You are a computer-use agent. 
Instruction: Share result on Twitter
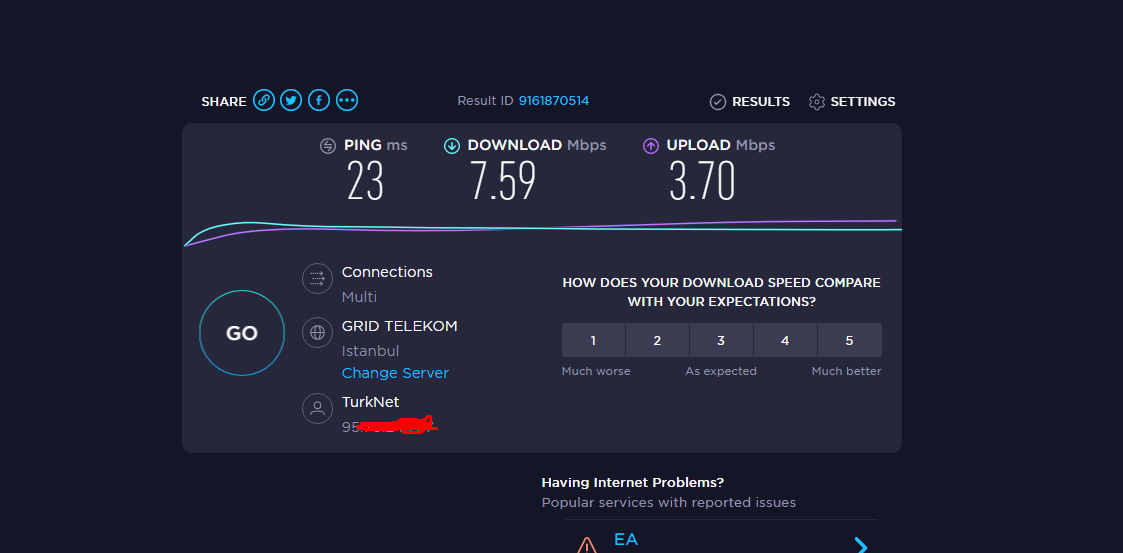pos(291,100)
